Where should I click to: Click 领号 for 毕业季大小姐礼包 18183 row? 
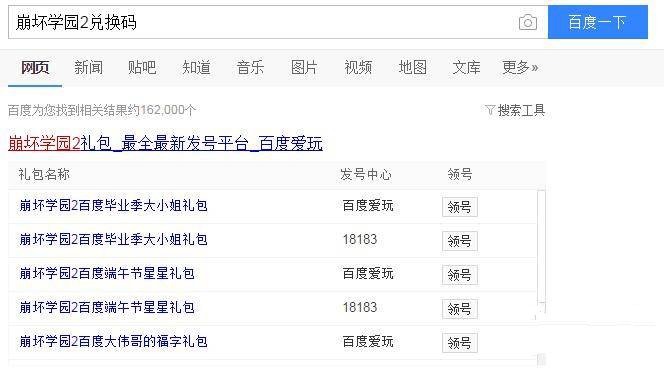(x=459, y=241)
